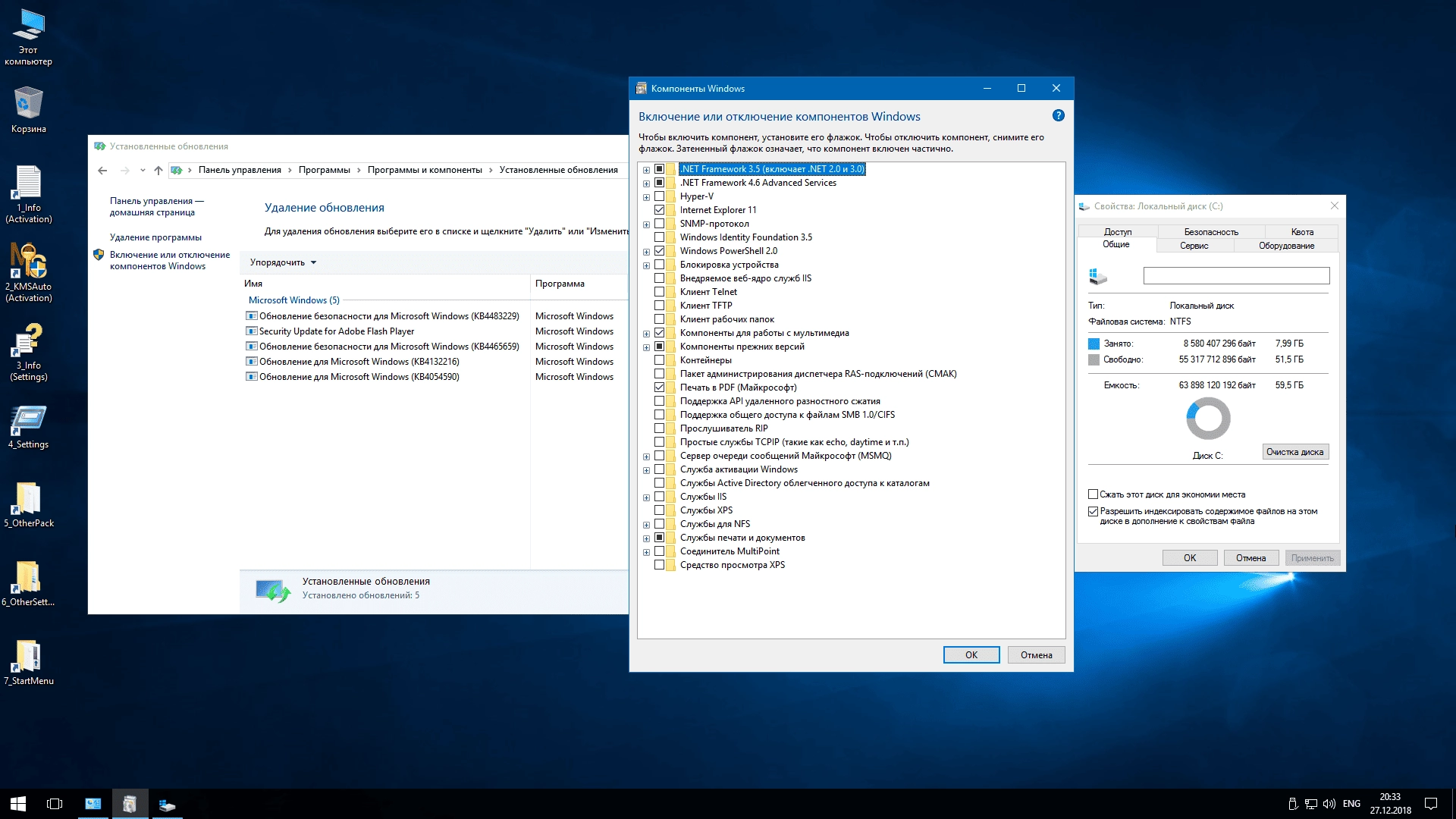The image size is (1456, 819).
Task: Select the 3_Info (Settings) desktop icon
Action: coord(29,353)
